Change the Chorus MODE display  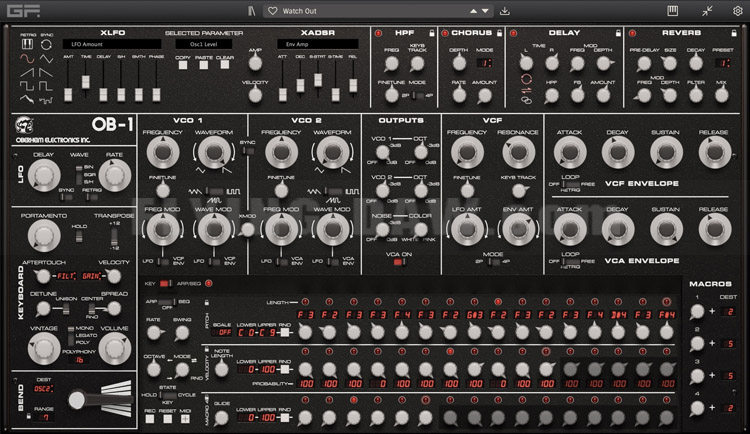[485, 63]
